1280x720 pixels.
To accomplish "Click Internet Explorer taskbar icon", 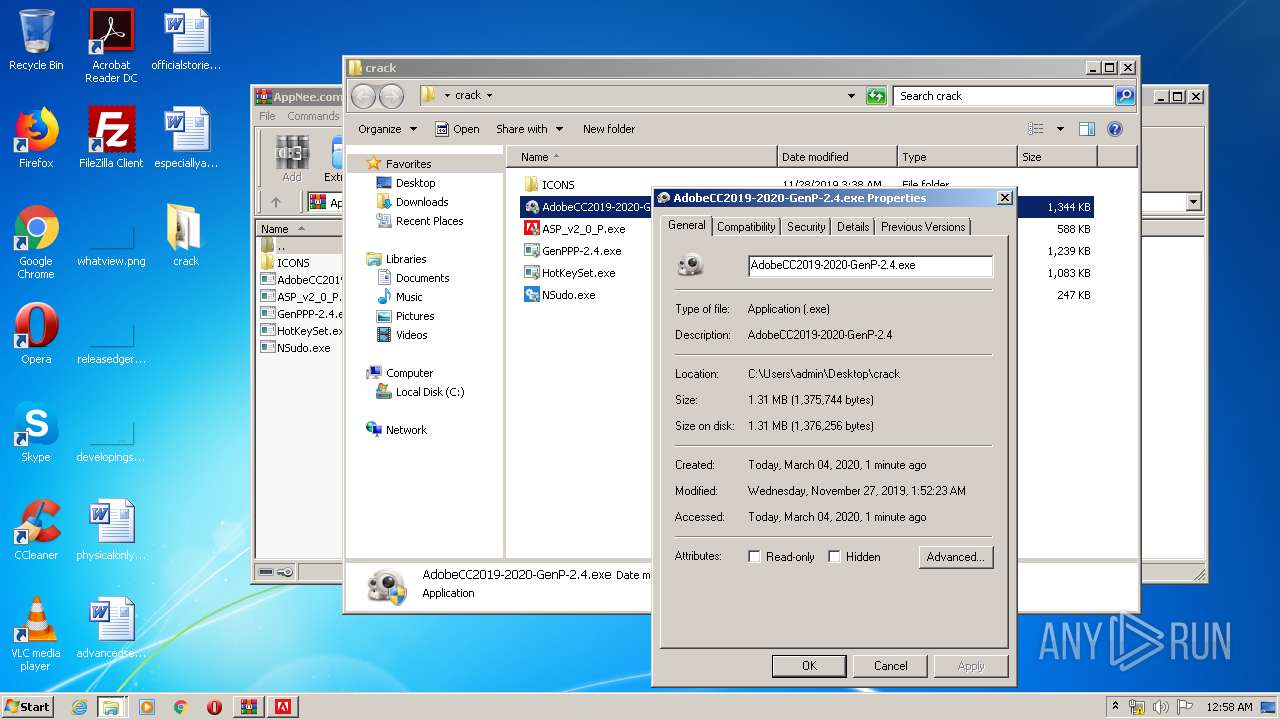I will [79, 707].
